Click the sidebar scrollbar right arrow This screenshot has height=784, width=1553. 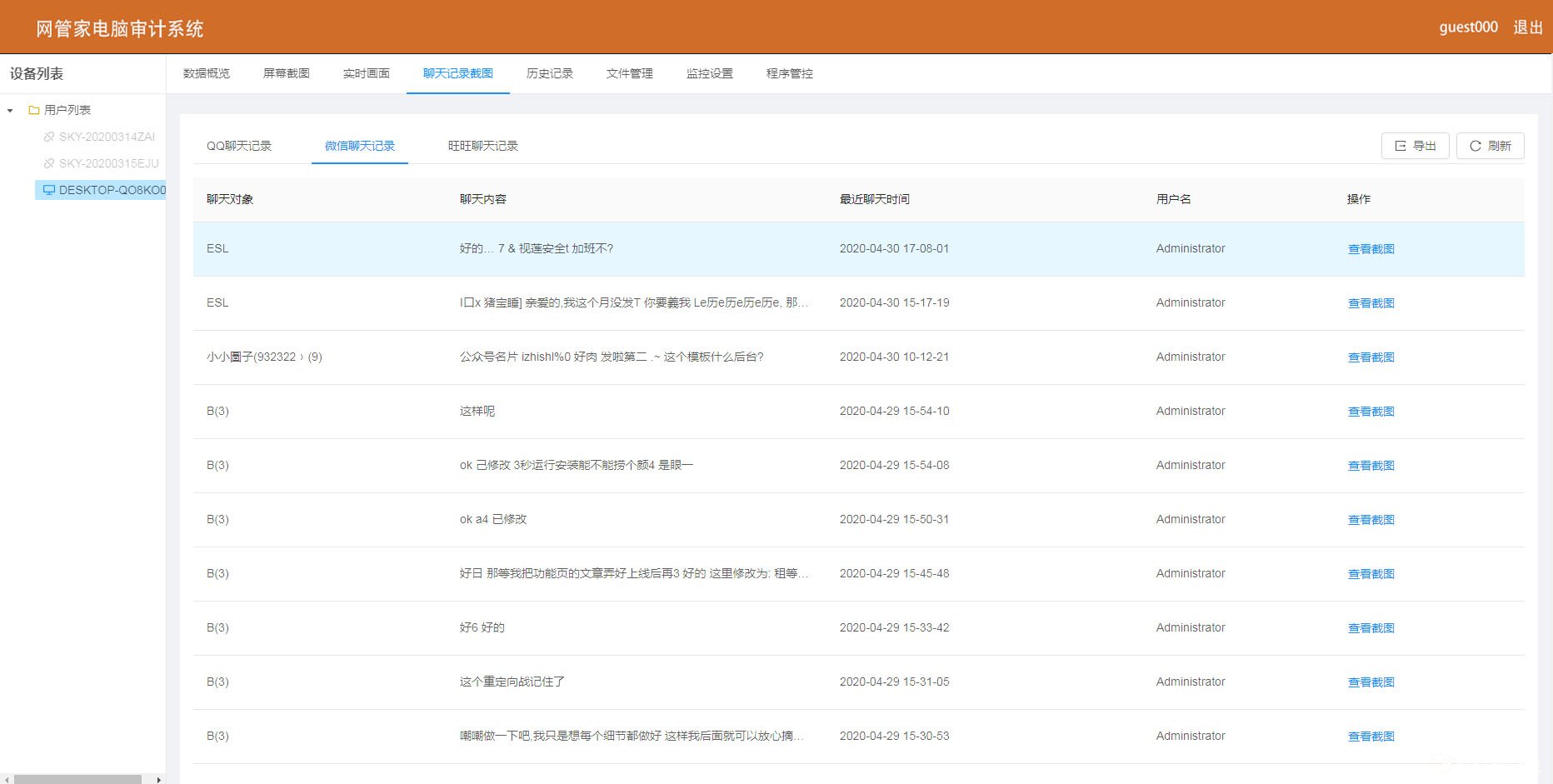(158, 780)
